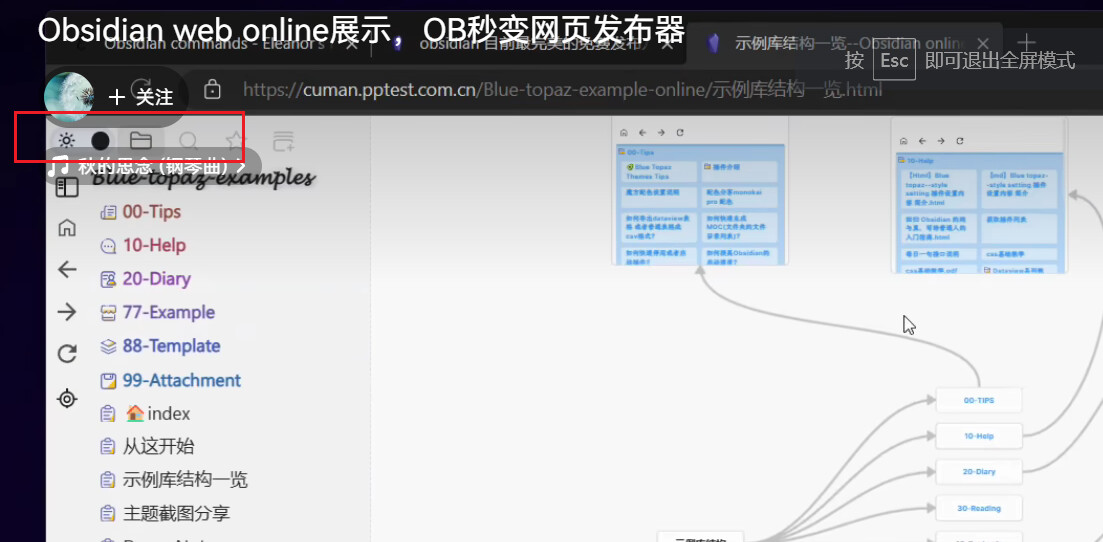Open the 主题截图分享 note

pyautogui.click(x=176, y=514)
